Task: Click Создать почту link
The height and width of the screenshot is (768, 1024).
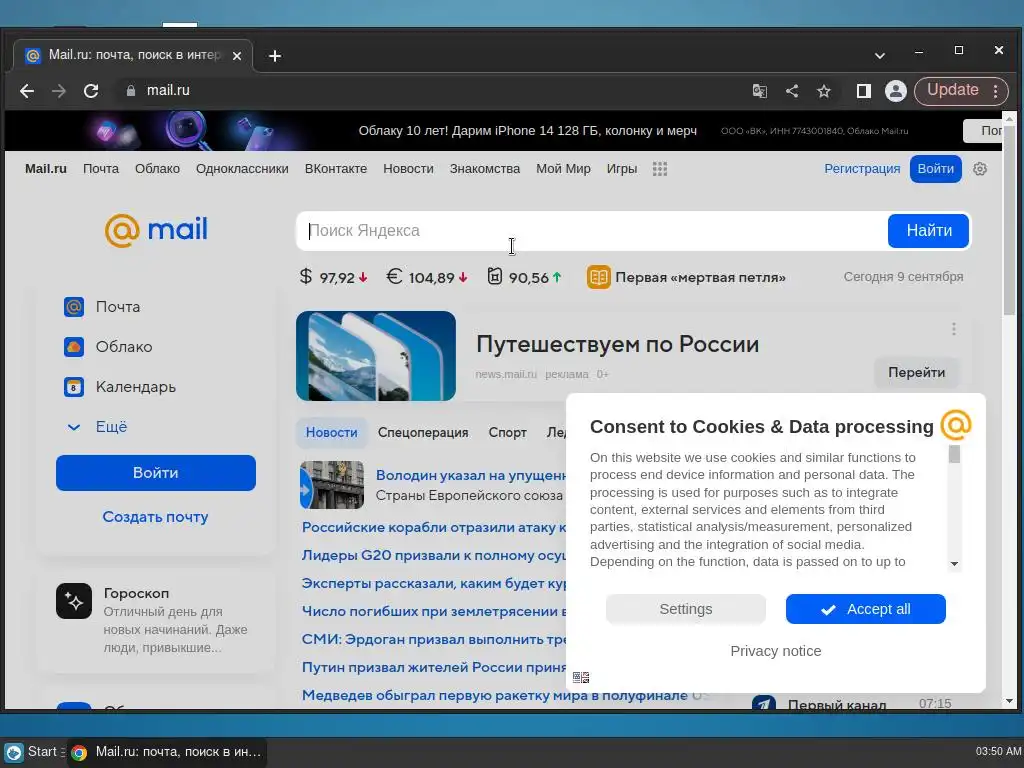Action: click(155, 517)
